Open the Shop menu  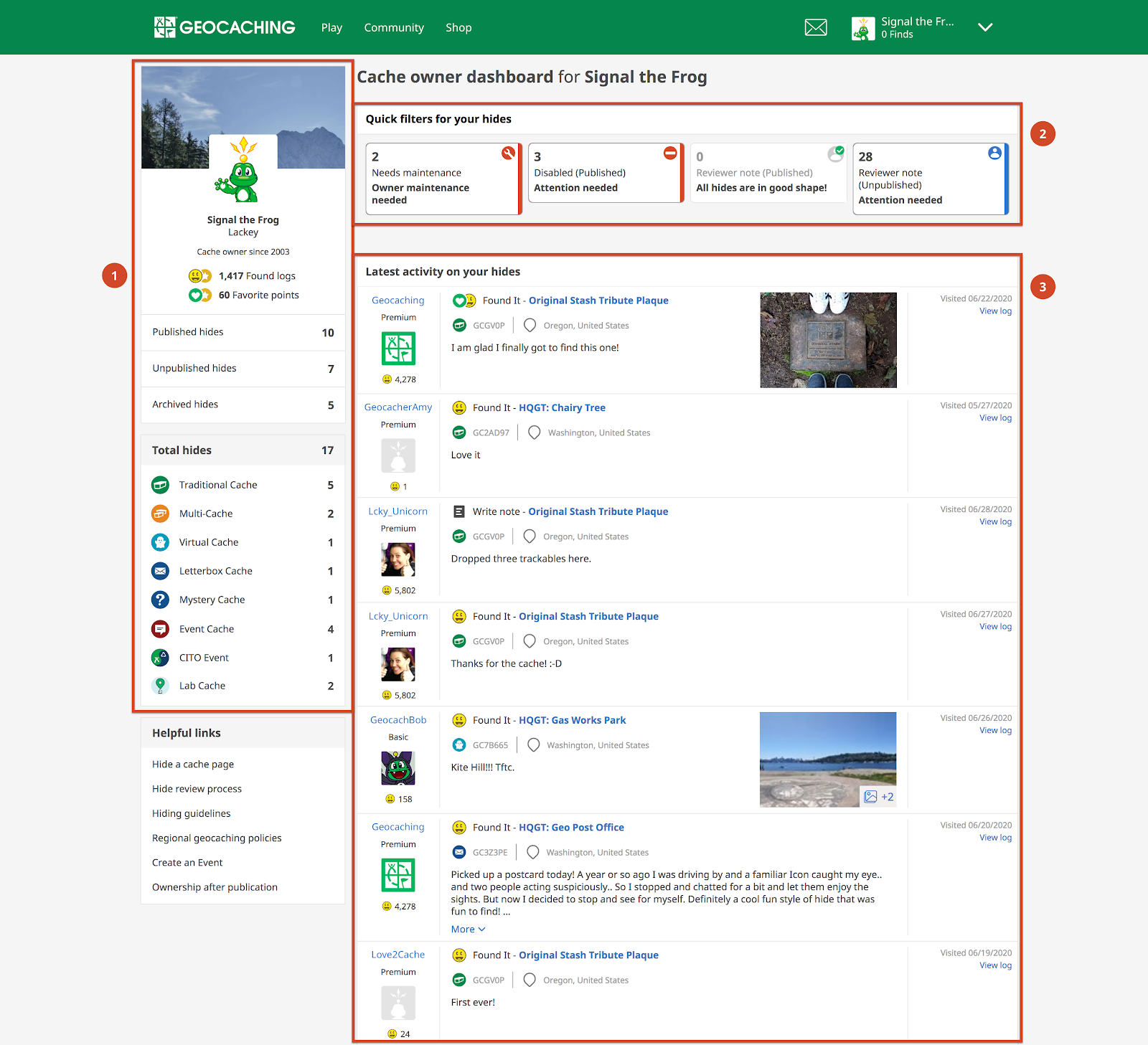point(458,27)
